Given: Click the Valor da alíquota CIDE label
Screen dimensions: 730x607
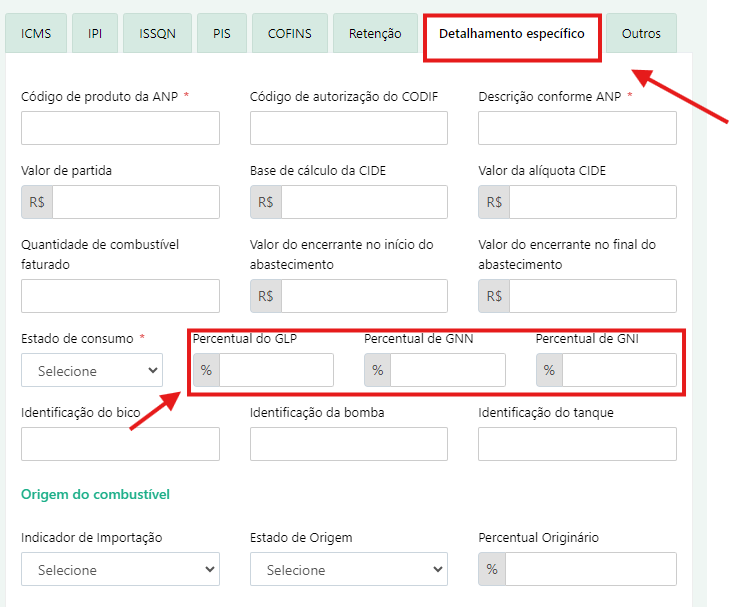Looking at the screenshot, I should 542,170.
